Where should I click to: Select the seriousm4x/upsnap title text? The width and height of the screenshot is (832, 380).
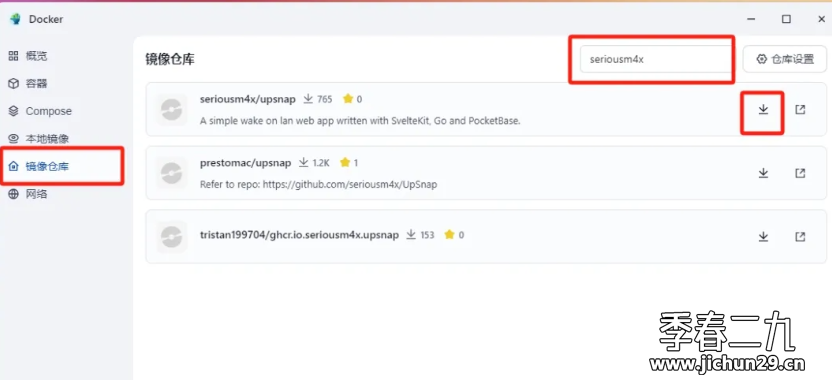click(248, 99)
